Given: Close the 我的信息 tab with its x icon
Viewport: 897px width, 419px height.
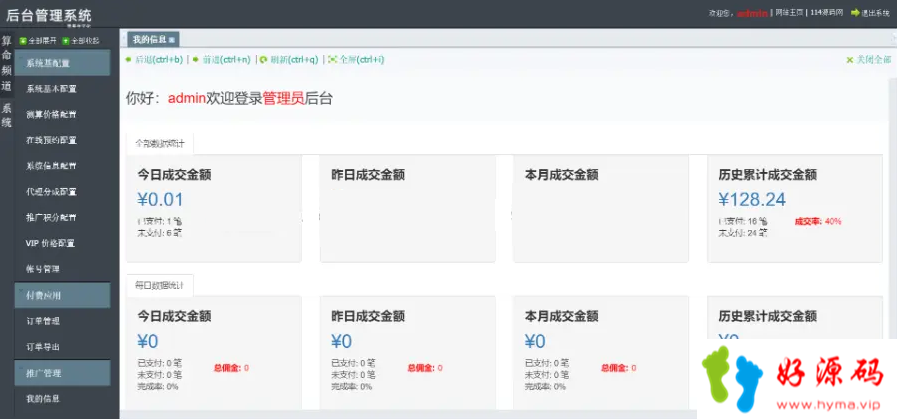Looking at the screenshot, I should pos(172,40).
